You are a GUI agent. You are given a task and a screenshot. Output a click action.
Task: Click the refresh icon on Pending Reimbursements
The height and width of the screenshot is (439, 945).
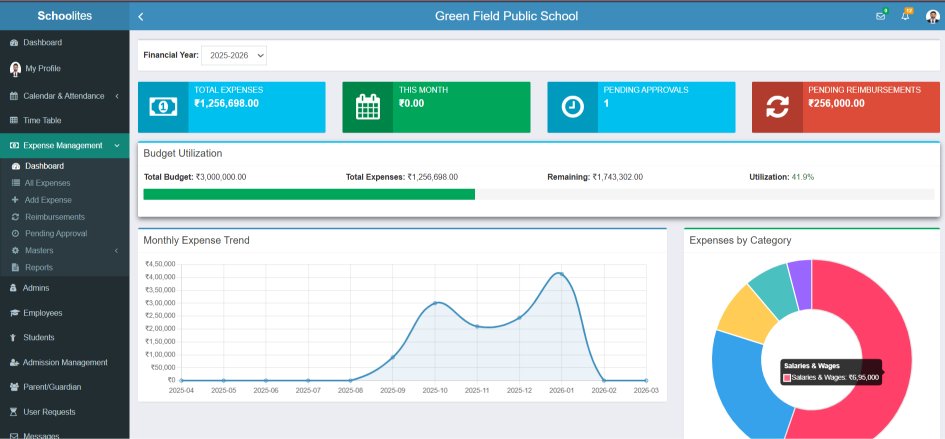[777, 107]
